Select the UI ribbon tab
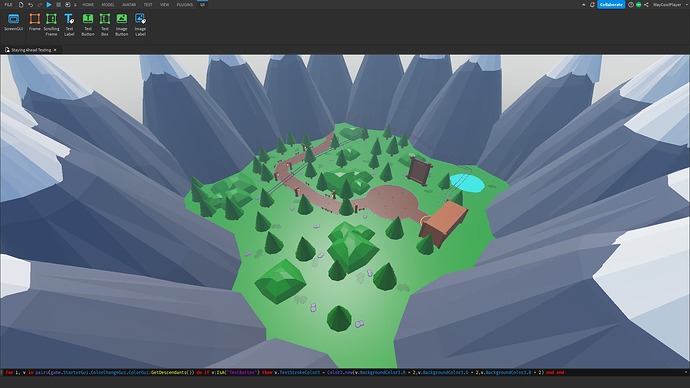This screenshot has height=388, width=690. [202, 4]
